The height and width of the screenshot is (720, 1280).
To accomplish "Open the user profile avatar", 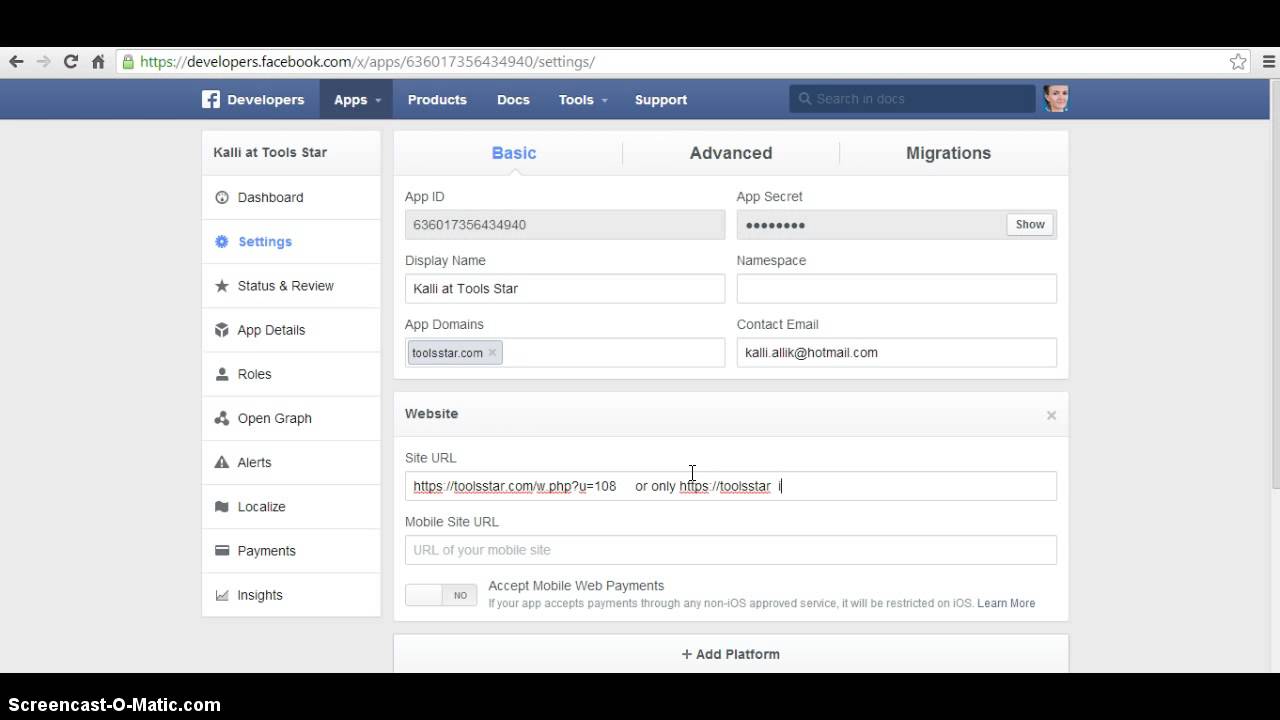I will coord(1056,98).
